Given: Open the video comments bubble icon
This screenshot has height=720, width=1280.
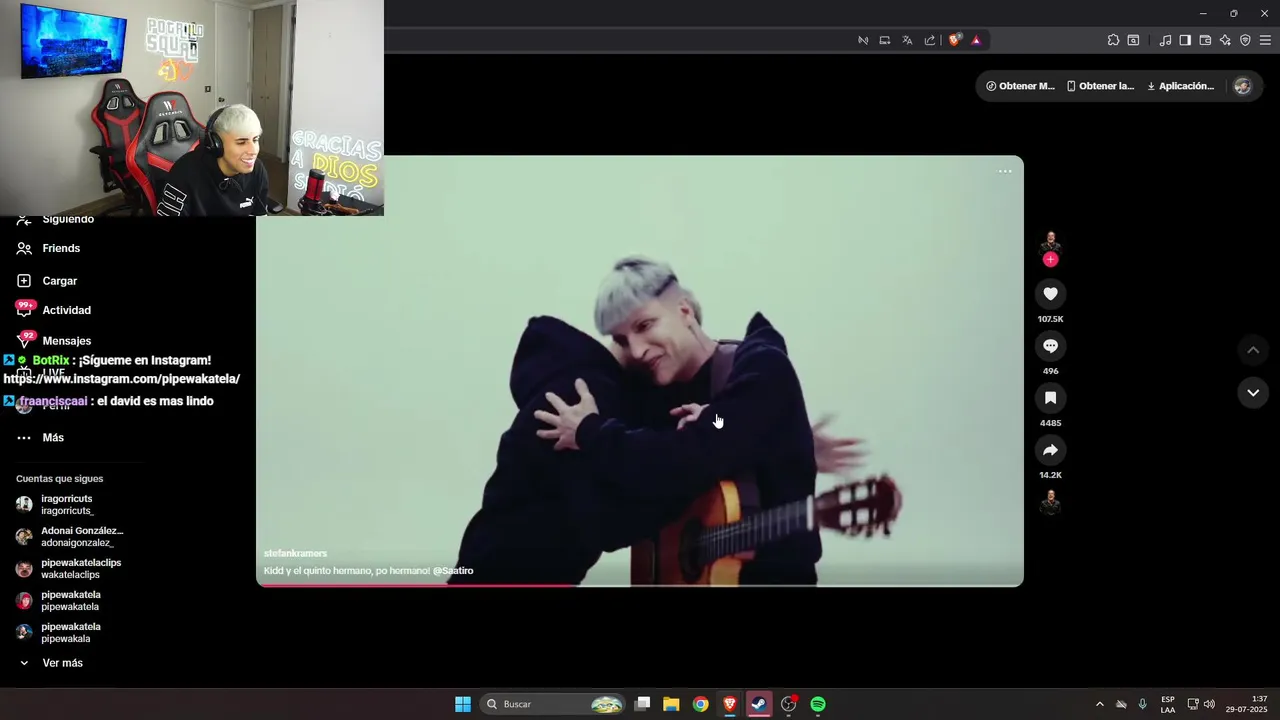Looking at the screenshot, I should coord(1050,346).
